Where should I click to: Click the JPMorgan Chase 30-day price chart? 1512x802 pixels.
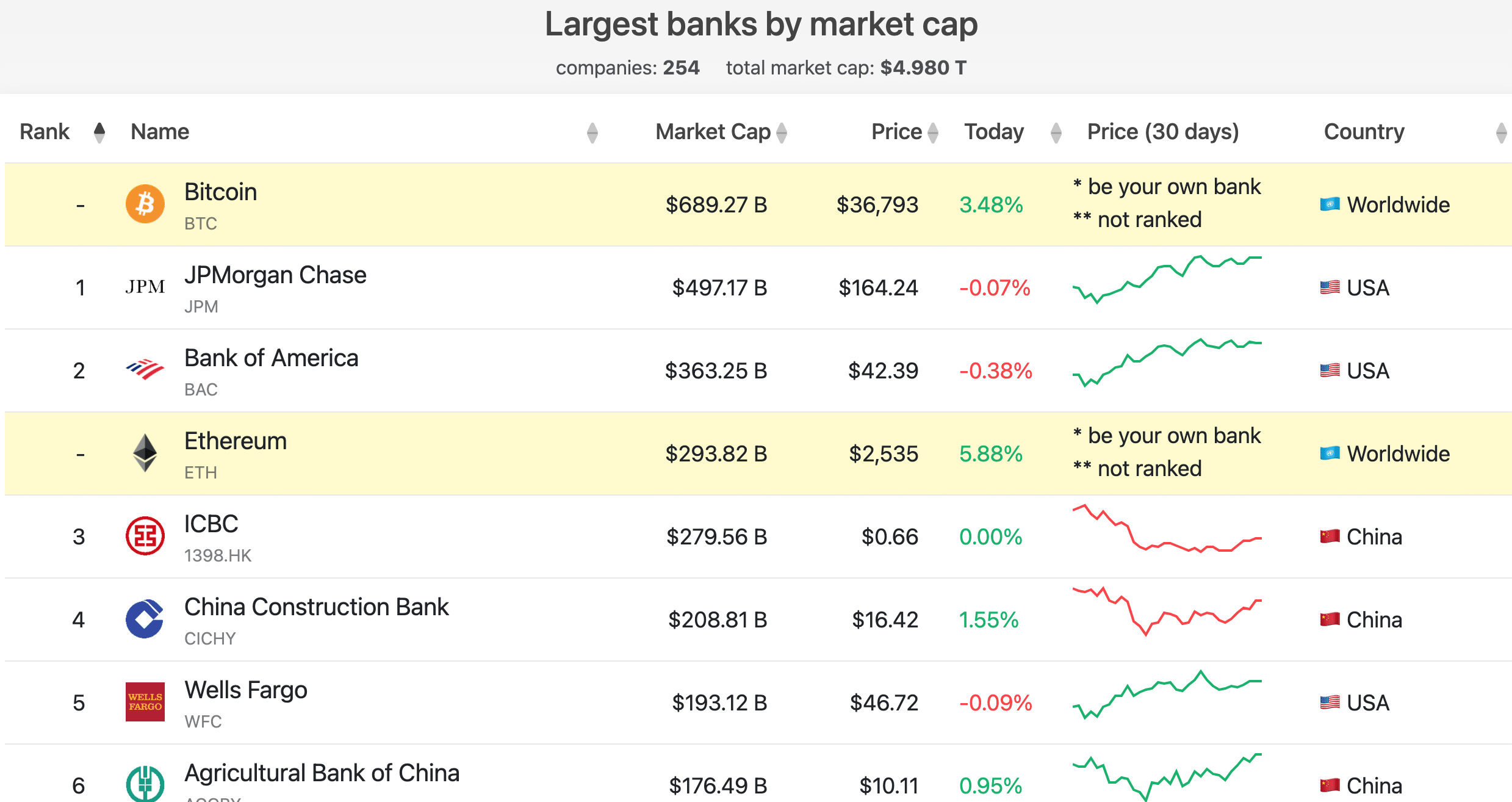pos(1167,280)
